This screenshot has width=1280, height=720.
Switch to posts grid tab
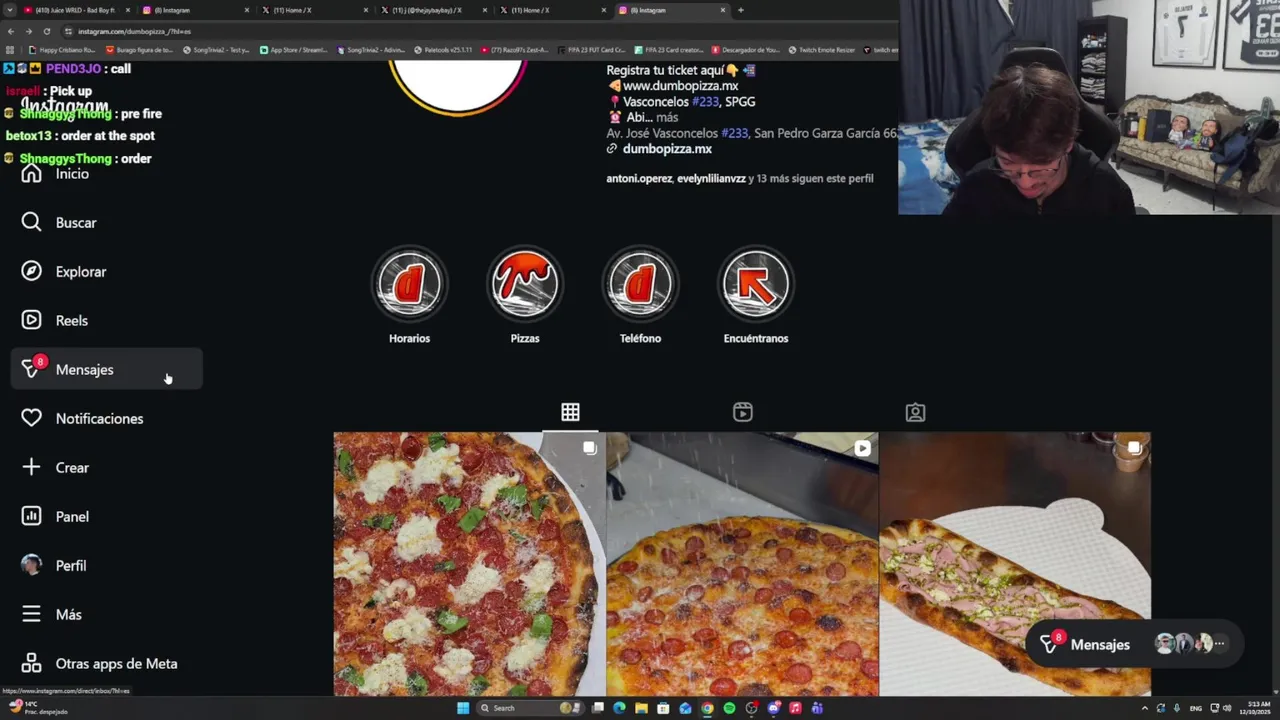tap(570, 412)
